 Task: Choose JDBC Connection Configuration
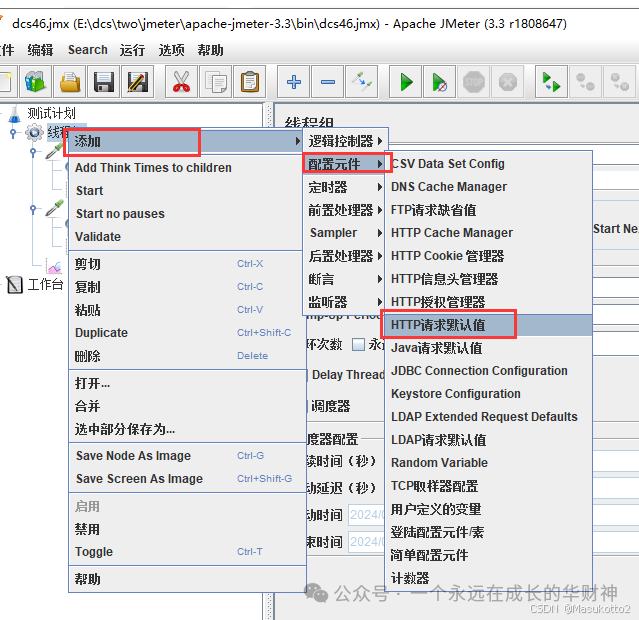[x=488, y=371]
